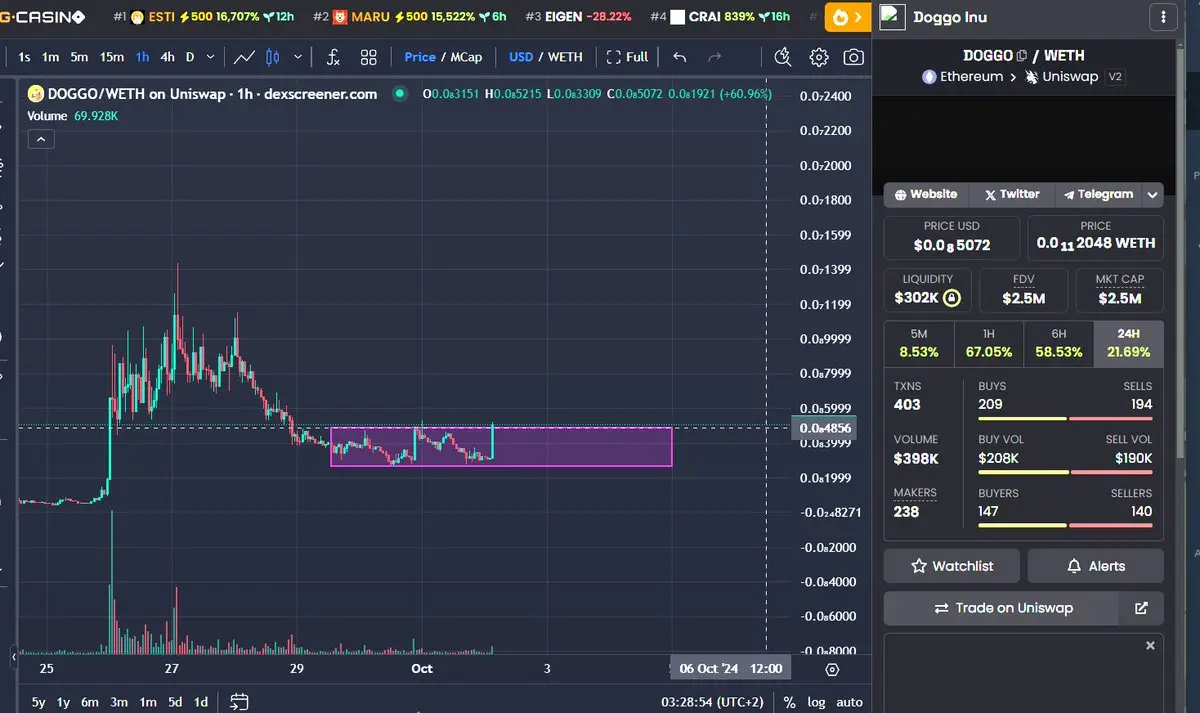The height and width of the screenshot is (713, 1200).
Task: Toggle auto scale on price axis
Action: (x=849, y=702)
